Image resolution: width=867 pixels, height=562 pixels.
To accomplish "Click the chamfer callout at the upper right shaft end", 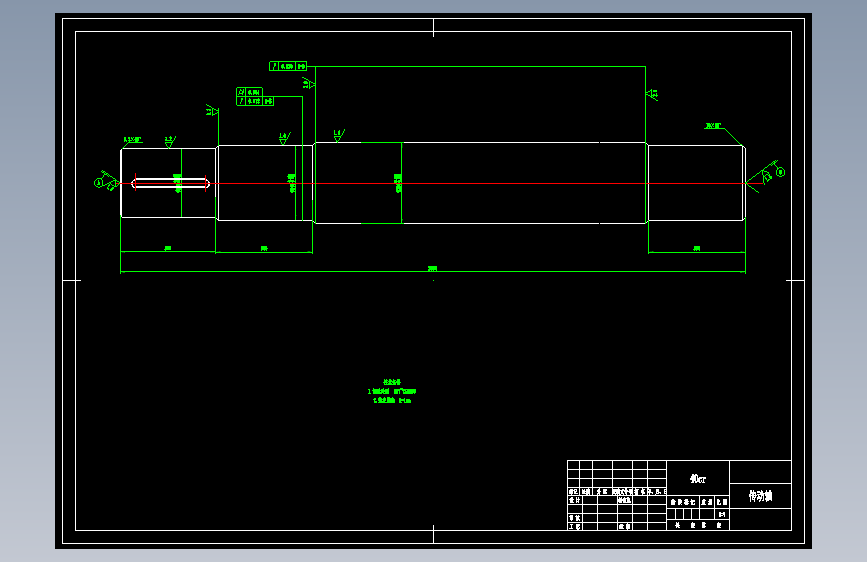I will click(713, 126).
